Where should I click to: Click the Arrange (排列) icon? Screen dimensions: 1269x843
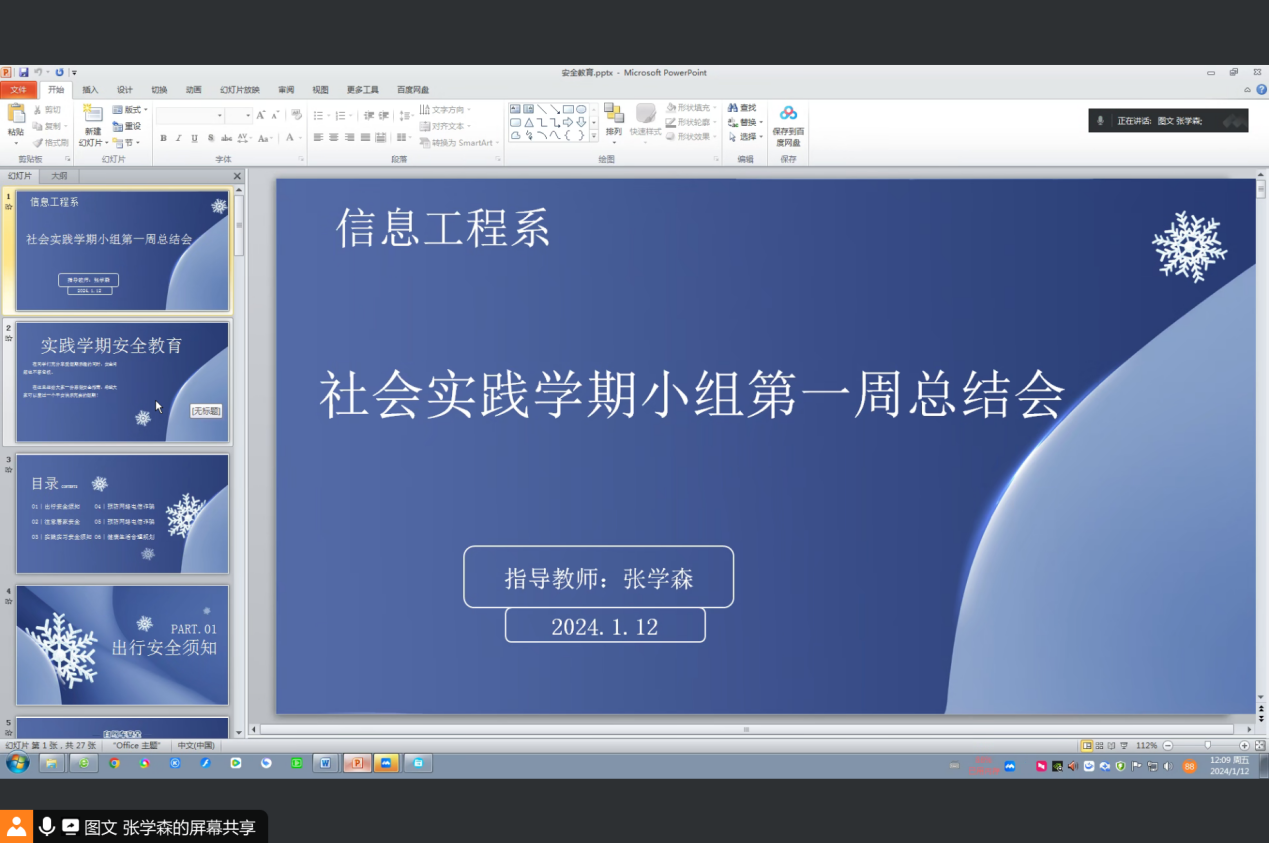point(613,114)
